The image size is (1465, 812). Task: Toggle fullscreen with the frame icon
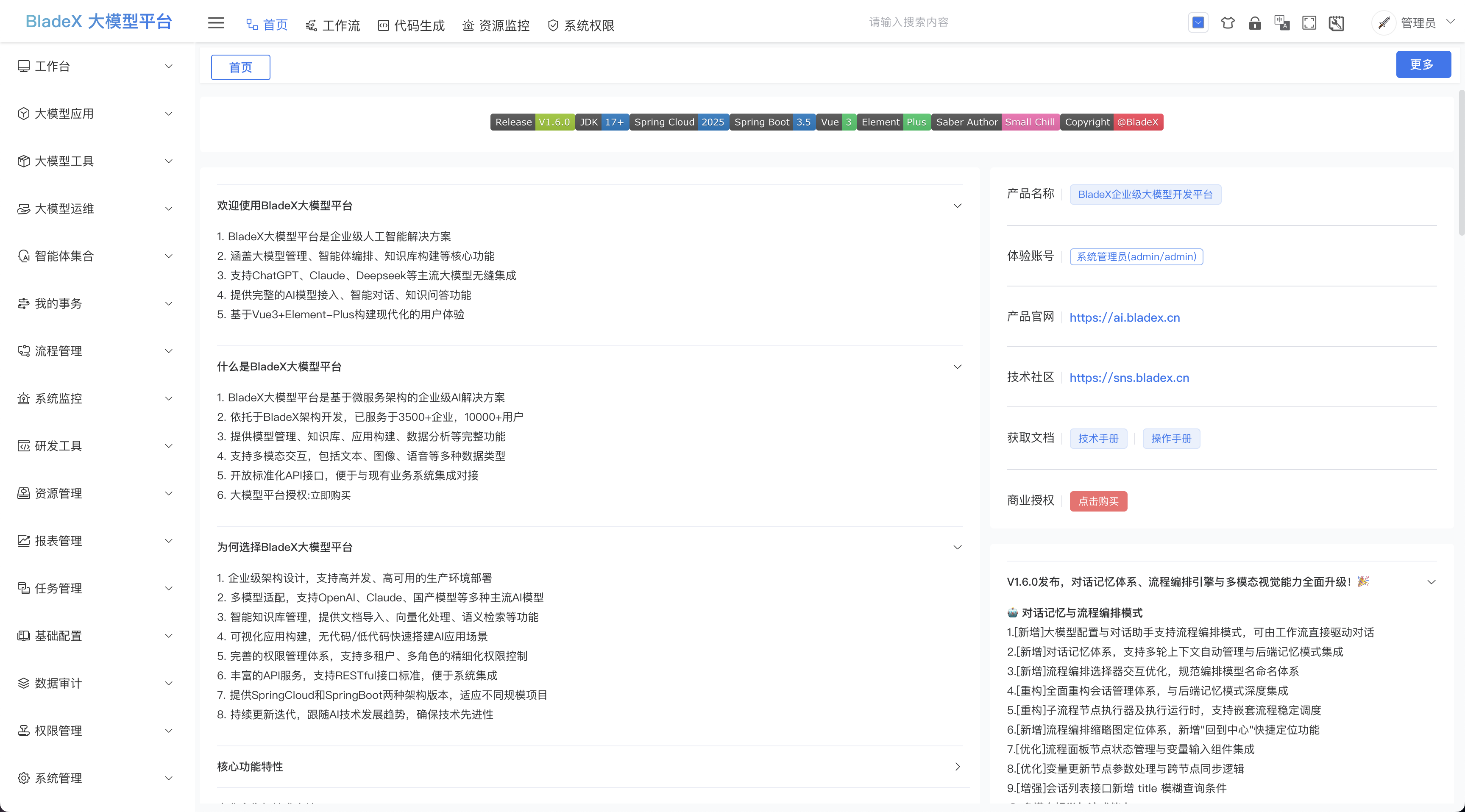click(x=1309, y=23)
